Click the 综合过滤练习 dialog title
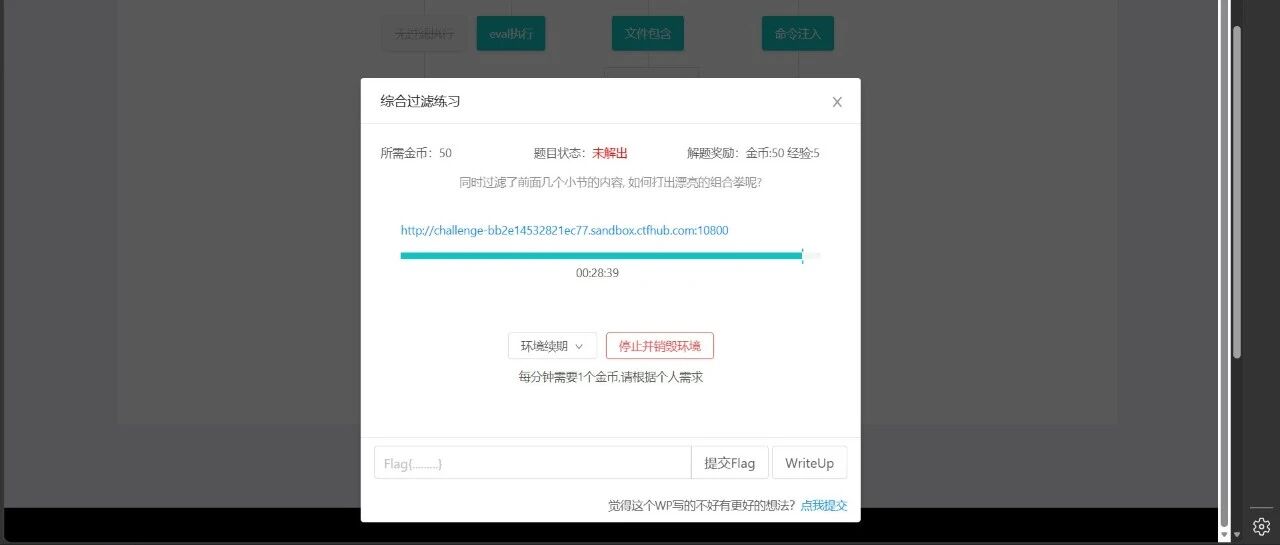 [420, 102]
